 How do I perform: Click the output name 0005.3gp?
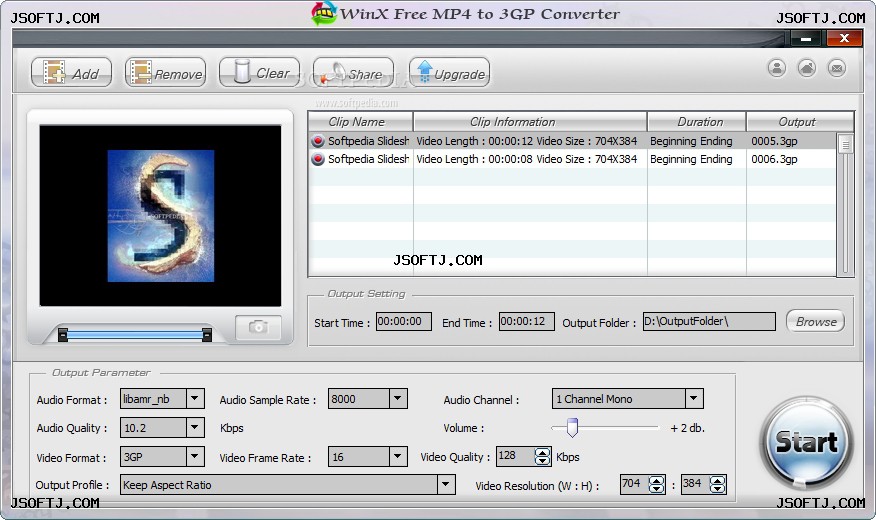coord(774,141)
